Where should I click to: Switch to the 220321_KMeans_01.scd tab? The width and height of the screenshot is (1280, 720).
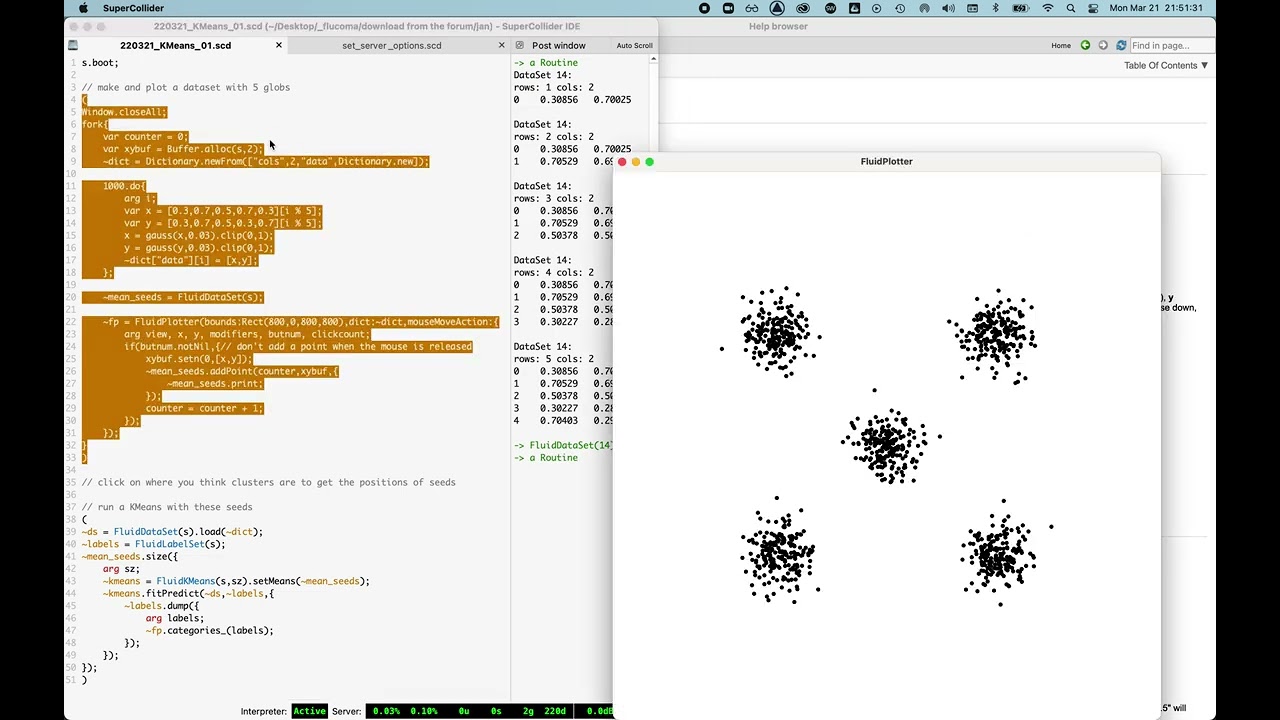(175, 45)
